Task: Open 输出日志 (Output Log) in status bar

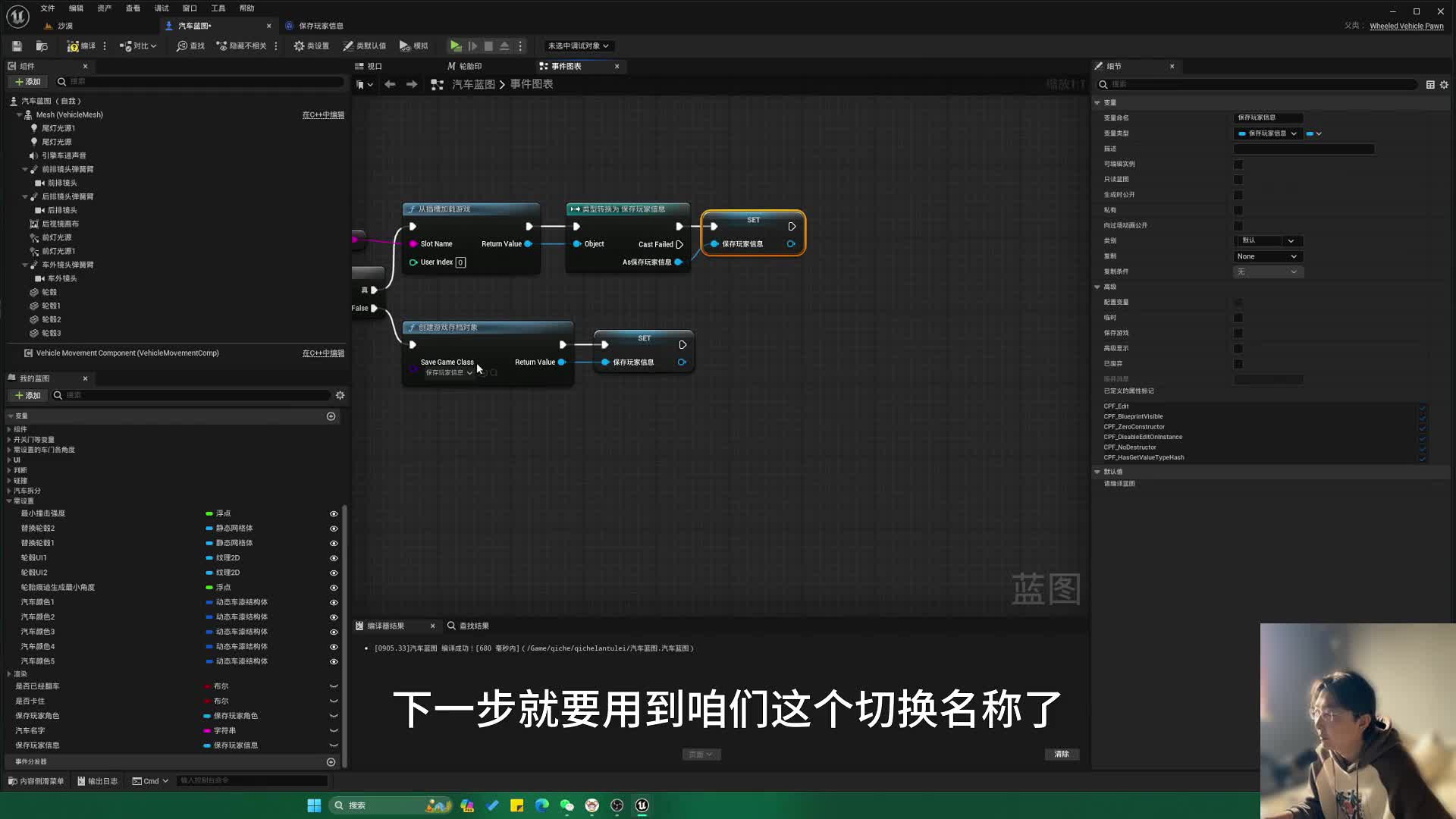Action: tap(98, 781)
